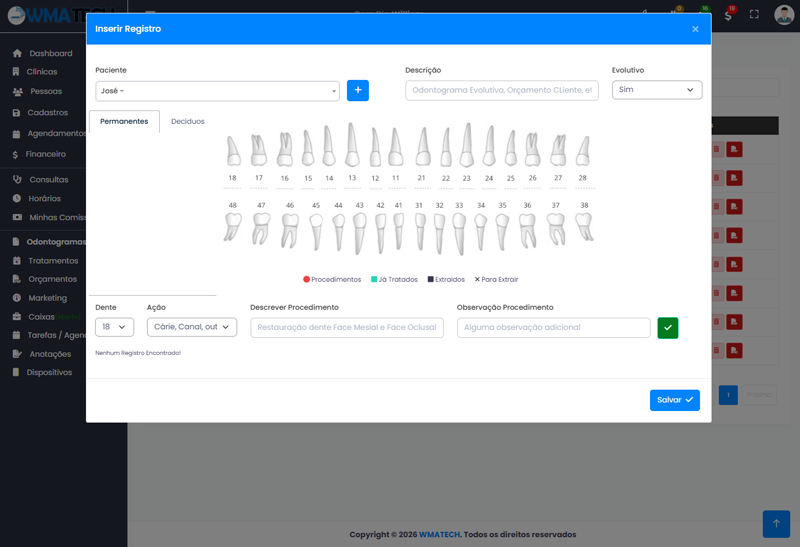Image resolution: width=800 pixels, height=547 pixels.
Task: Switch to the Deciduos tab
Action: (188, 121)
